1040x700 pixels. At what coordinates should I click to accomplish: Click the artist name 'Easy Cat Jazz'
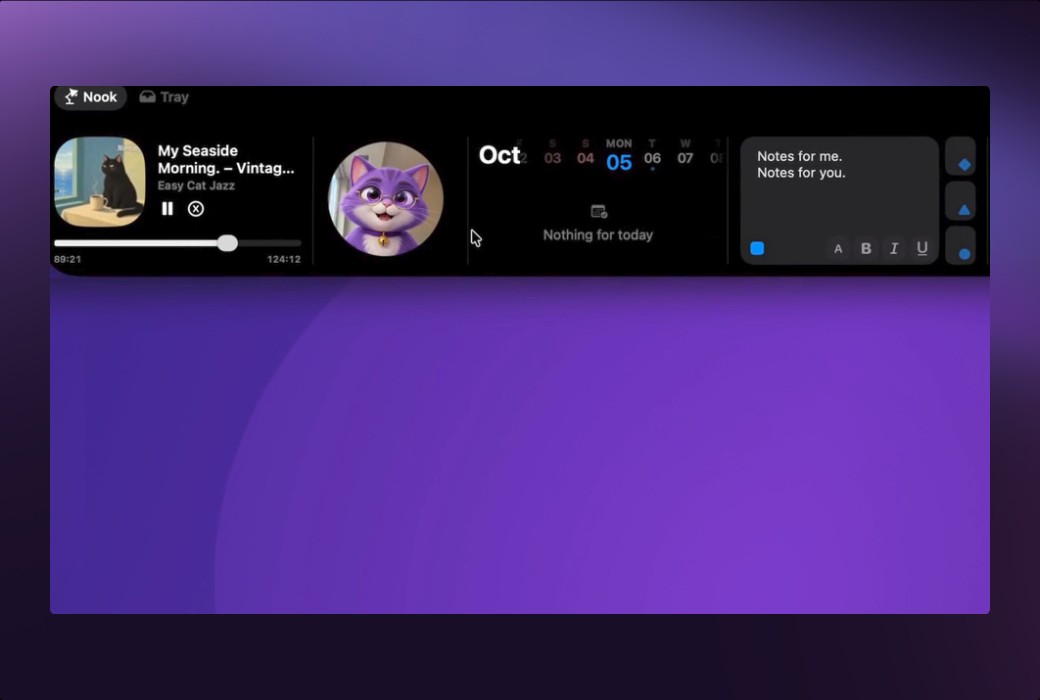point(196,186)
